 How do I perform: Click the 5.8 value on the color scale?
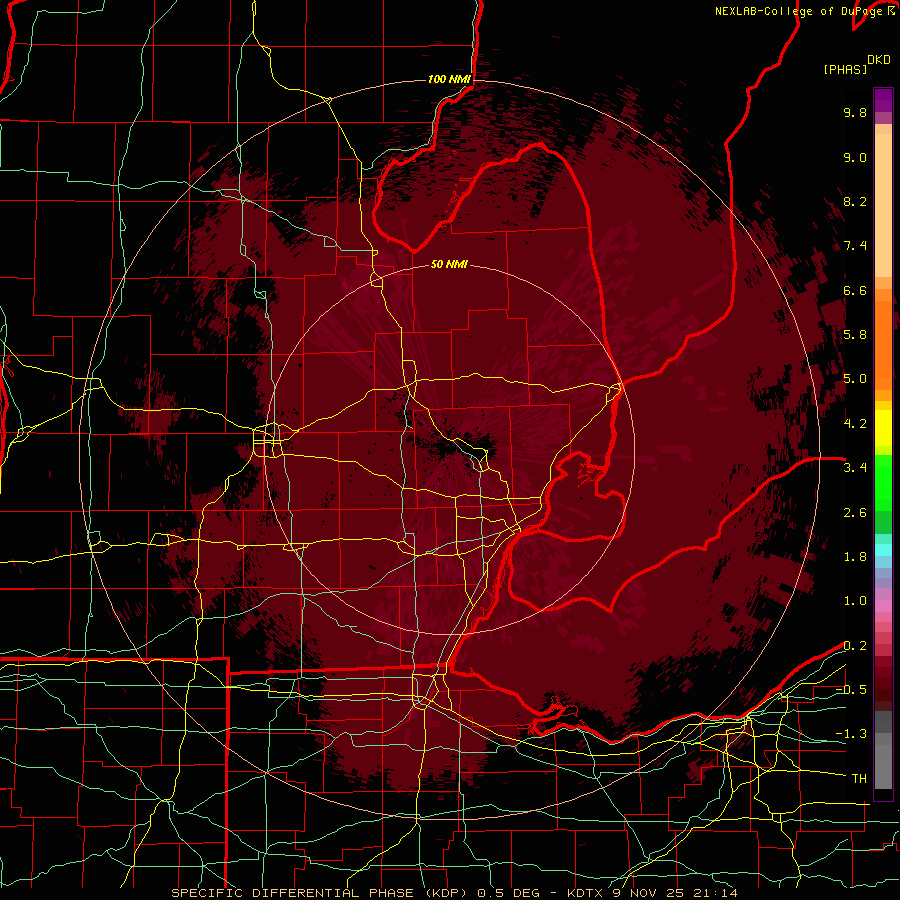point(855,335)
